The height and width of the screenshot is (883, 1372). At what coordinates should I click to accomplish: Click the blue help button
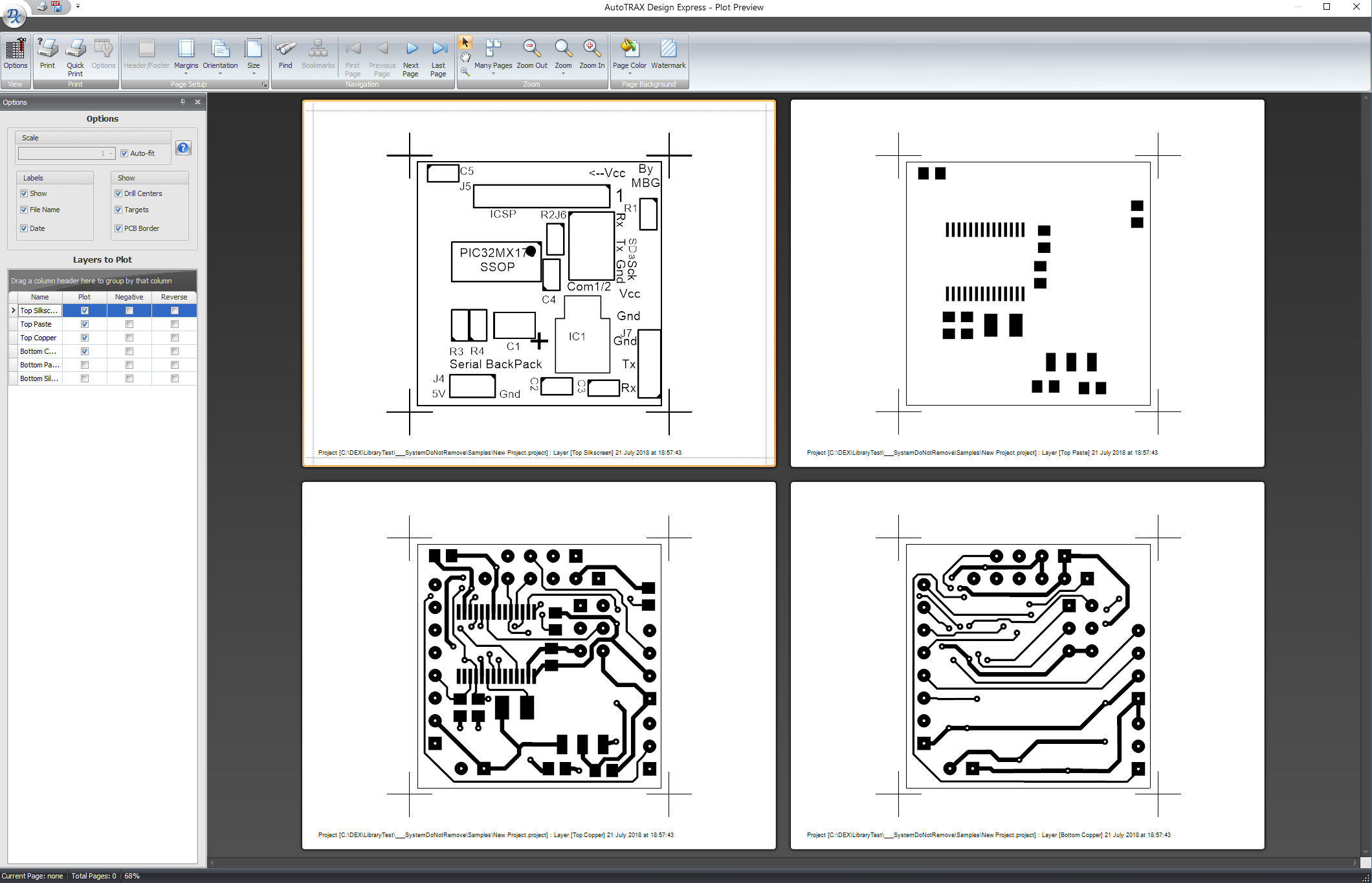pyautogui.click(x=184, y=148)
